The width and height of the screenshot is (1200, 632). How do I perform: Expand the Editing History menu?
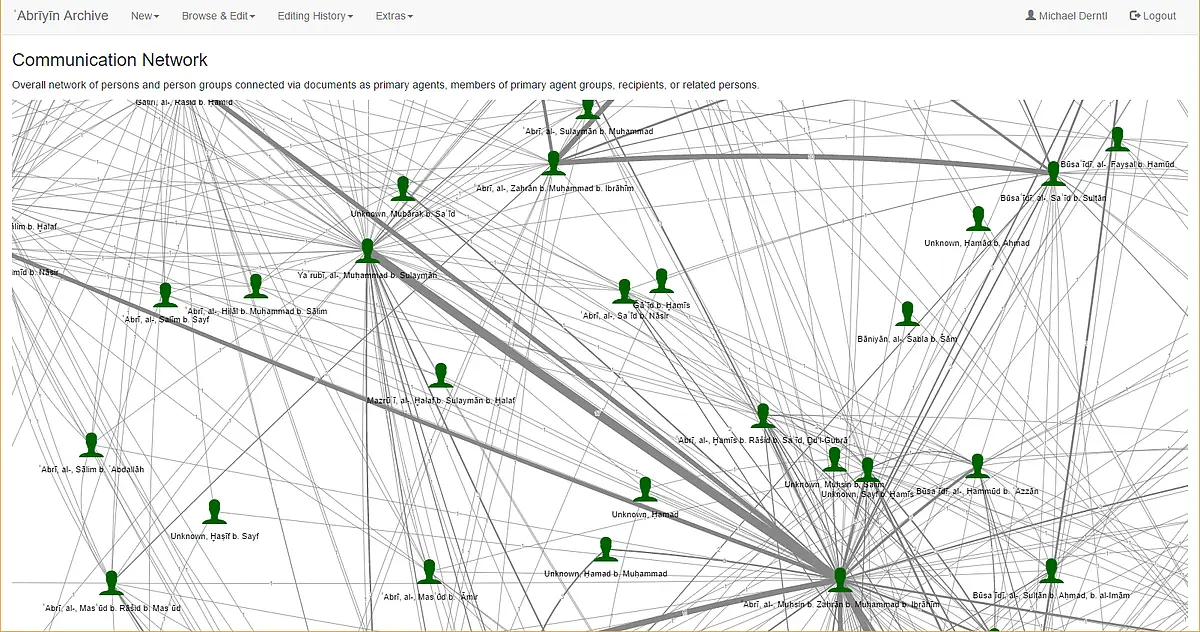315,16
